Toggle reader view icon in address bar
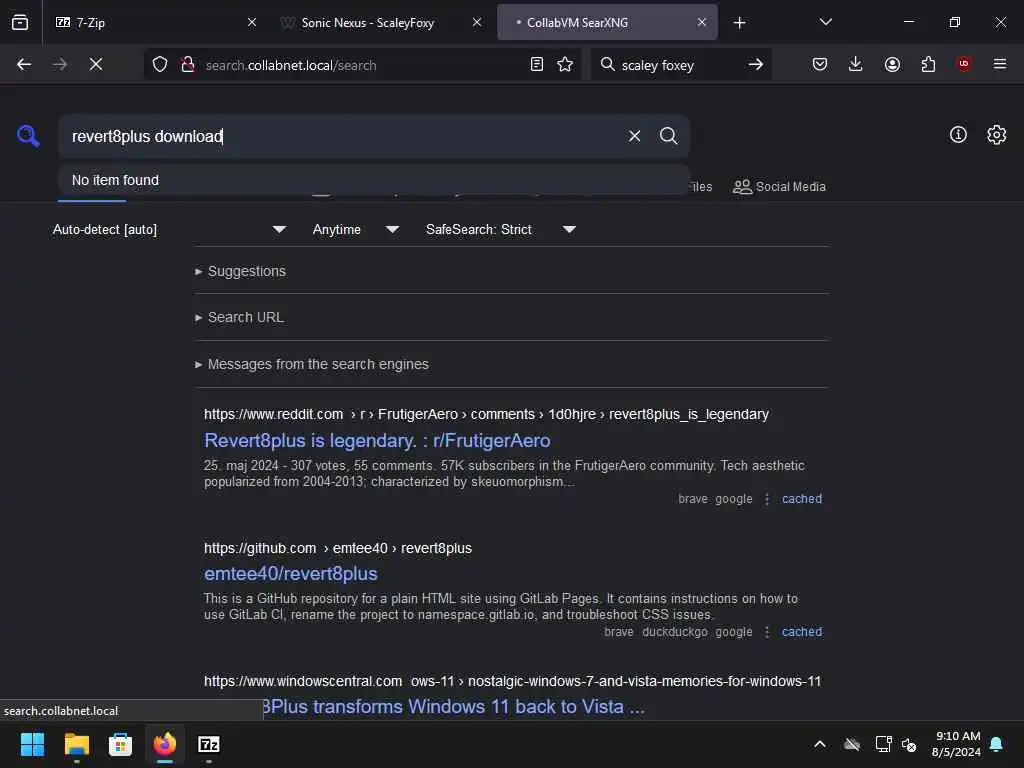Screen dimensions: 1024x768 click(x=537, y=64)
